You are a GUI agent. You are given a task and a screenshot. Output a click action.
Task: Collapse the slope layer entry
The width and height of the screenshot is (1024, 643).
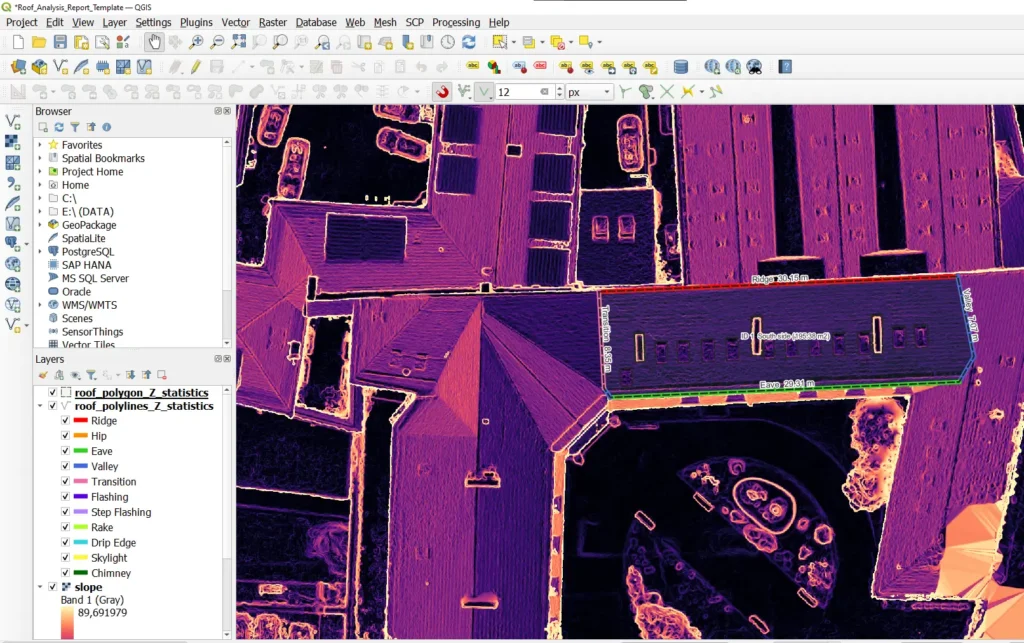tap(39, 587)
